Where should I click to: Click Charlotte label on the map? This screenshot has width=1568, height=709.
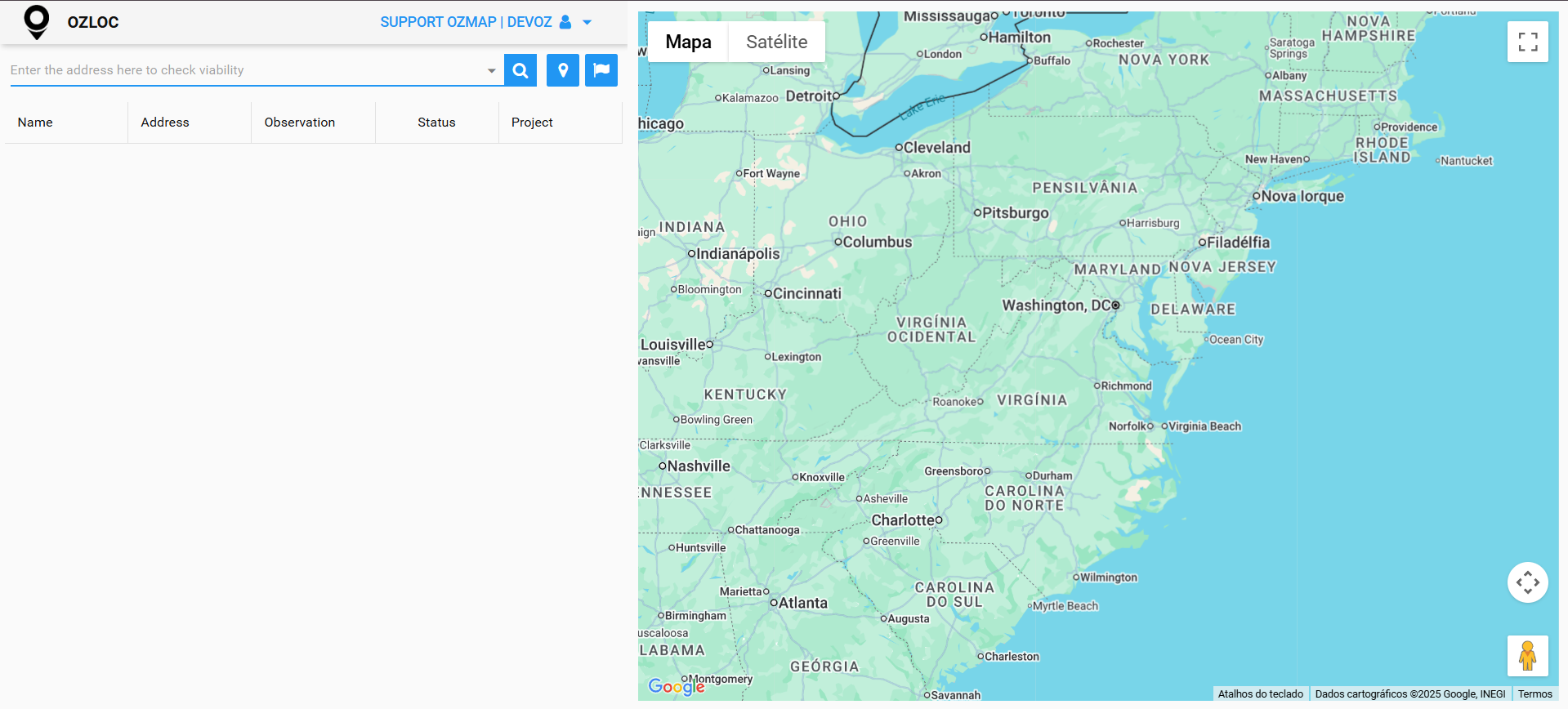point(902,520)
